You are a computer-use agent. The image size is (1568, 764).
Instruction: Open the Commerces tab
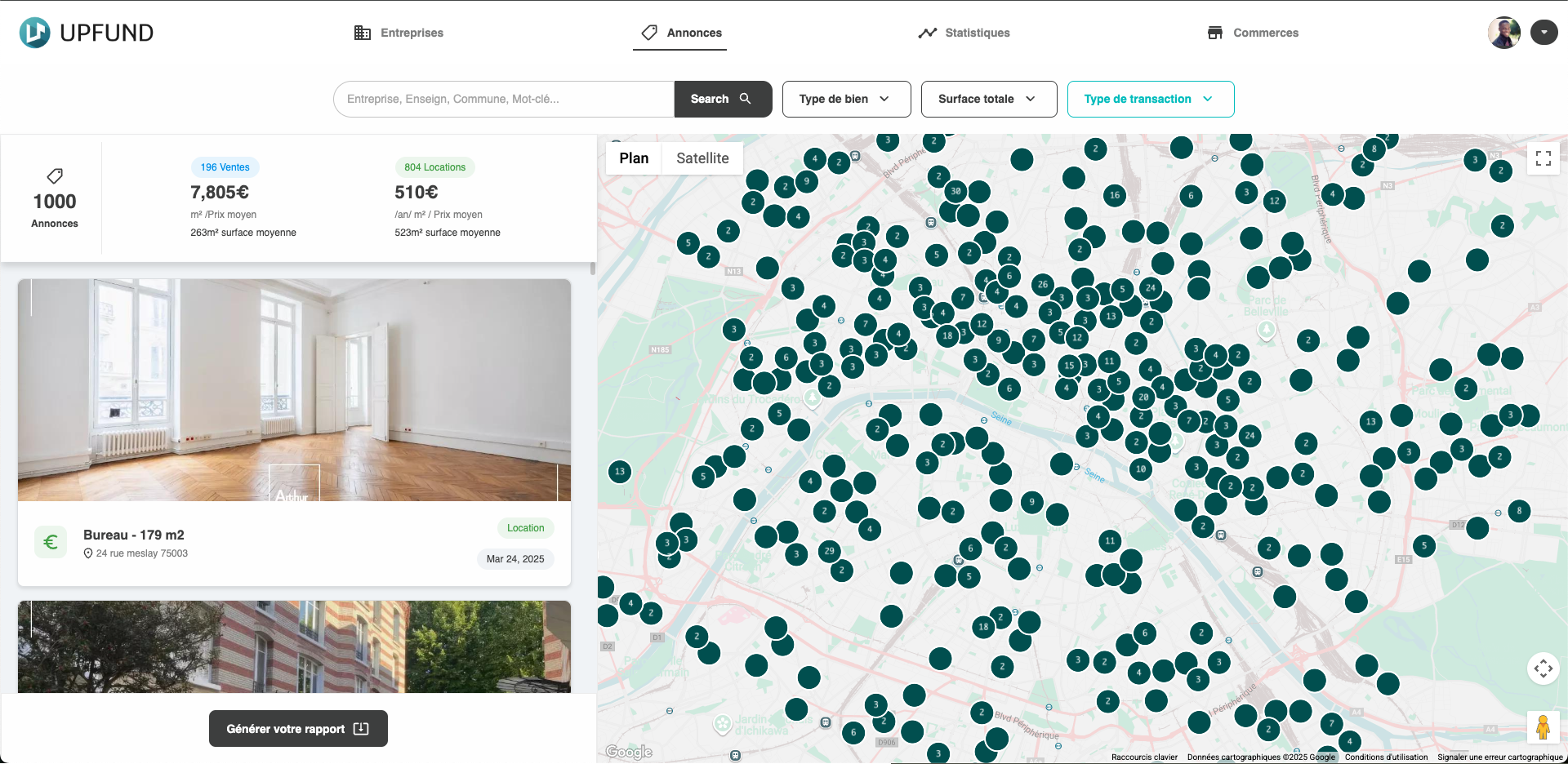(x=1253, y=33)
